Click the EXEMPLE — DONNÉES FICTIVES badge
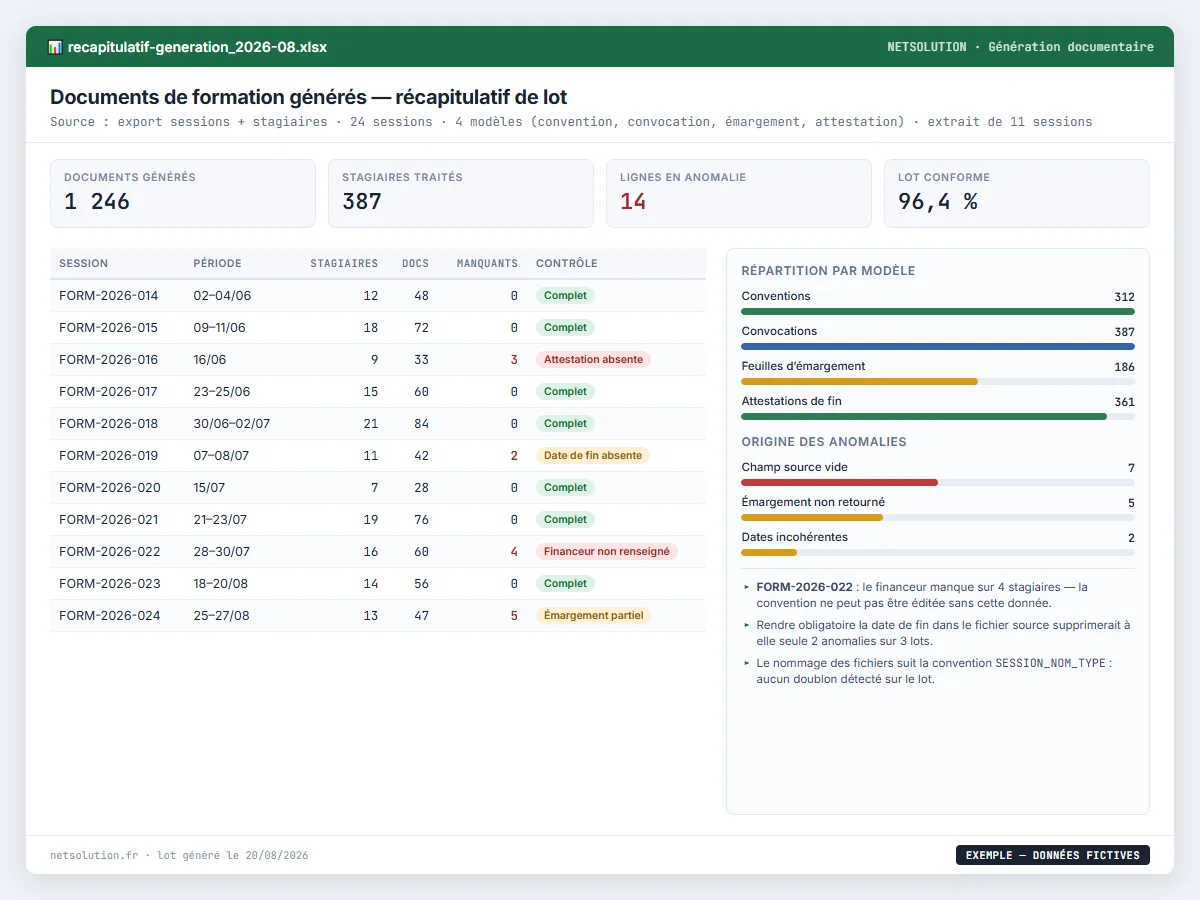Image resolution: width=1200 pixels, height=900 pixels. point(1053,855)
